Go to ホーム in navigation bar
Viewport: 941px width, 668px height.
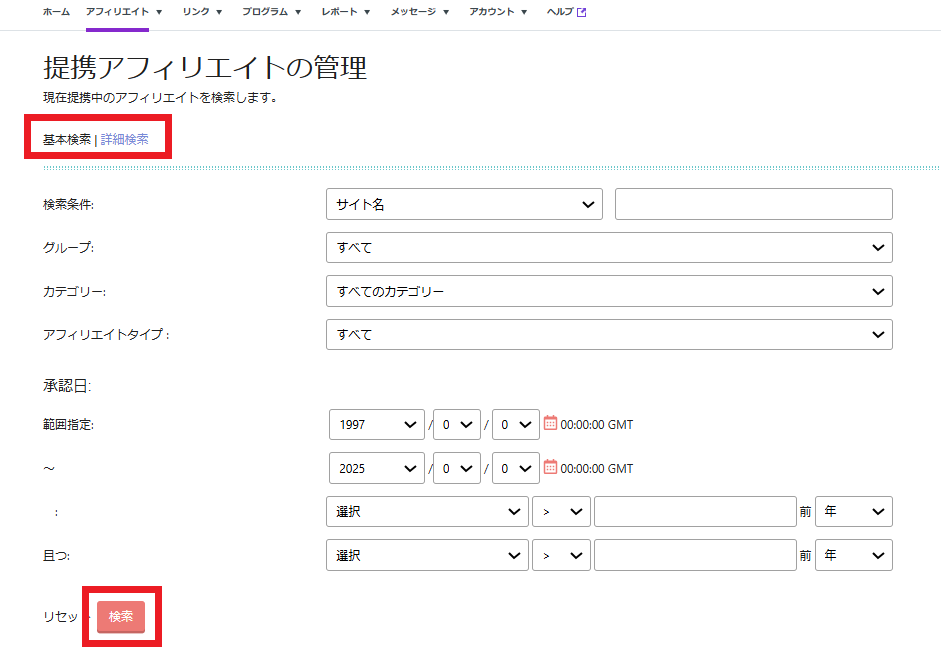56,12
